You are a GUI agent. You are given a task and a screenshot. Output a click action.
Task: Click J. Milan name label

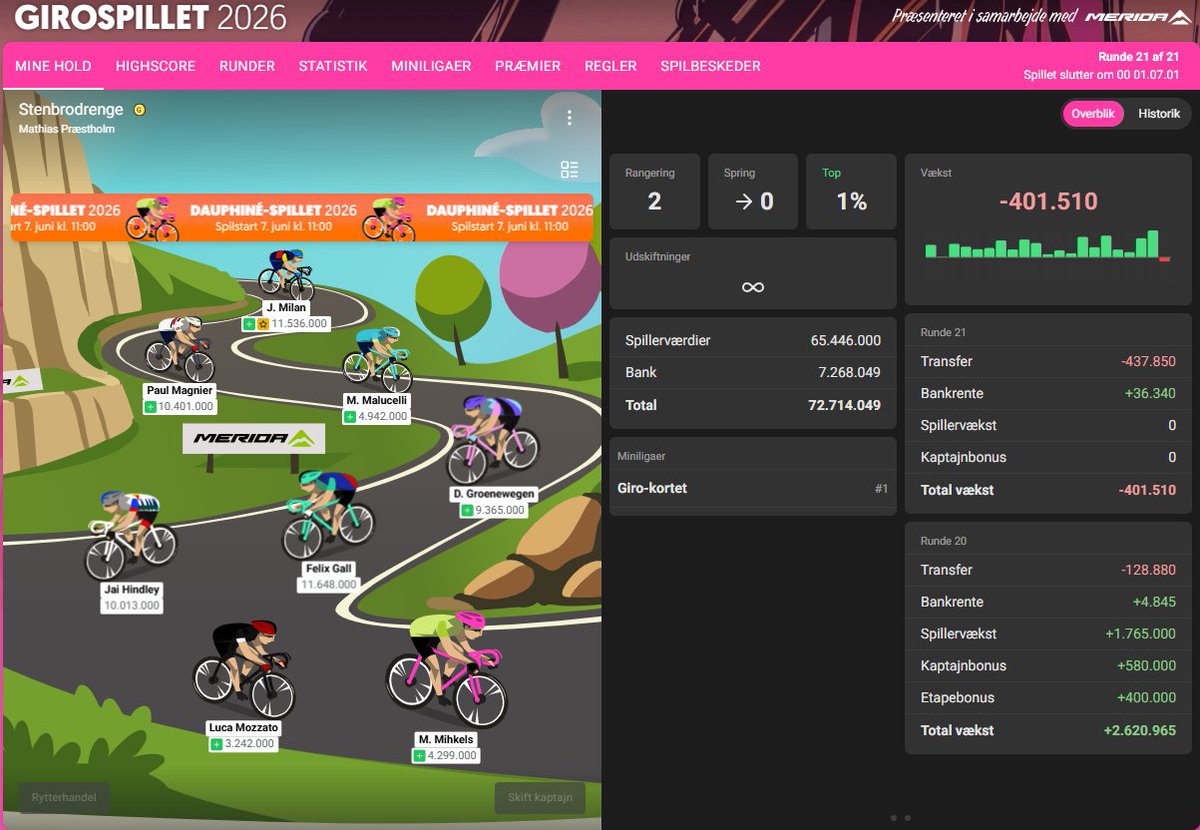point(286,308)
